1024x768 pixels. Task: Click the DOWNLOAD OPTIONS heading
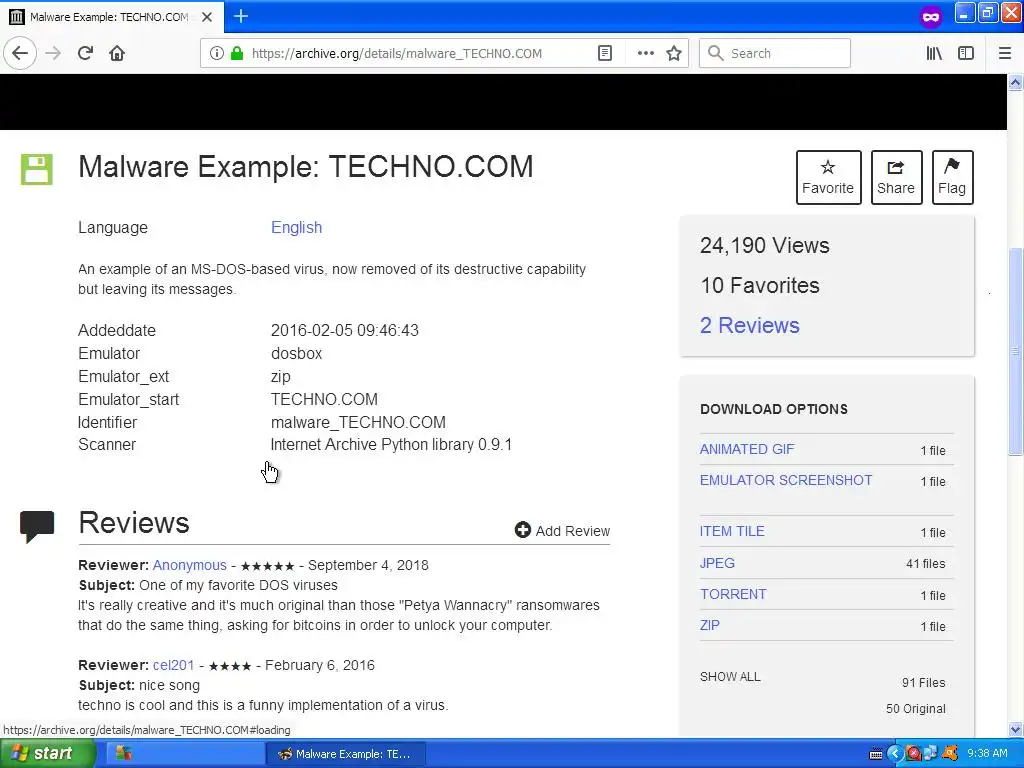pos(774,409)
